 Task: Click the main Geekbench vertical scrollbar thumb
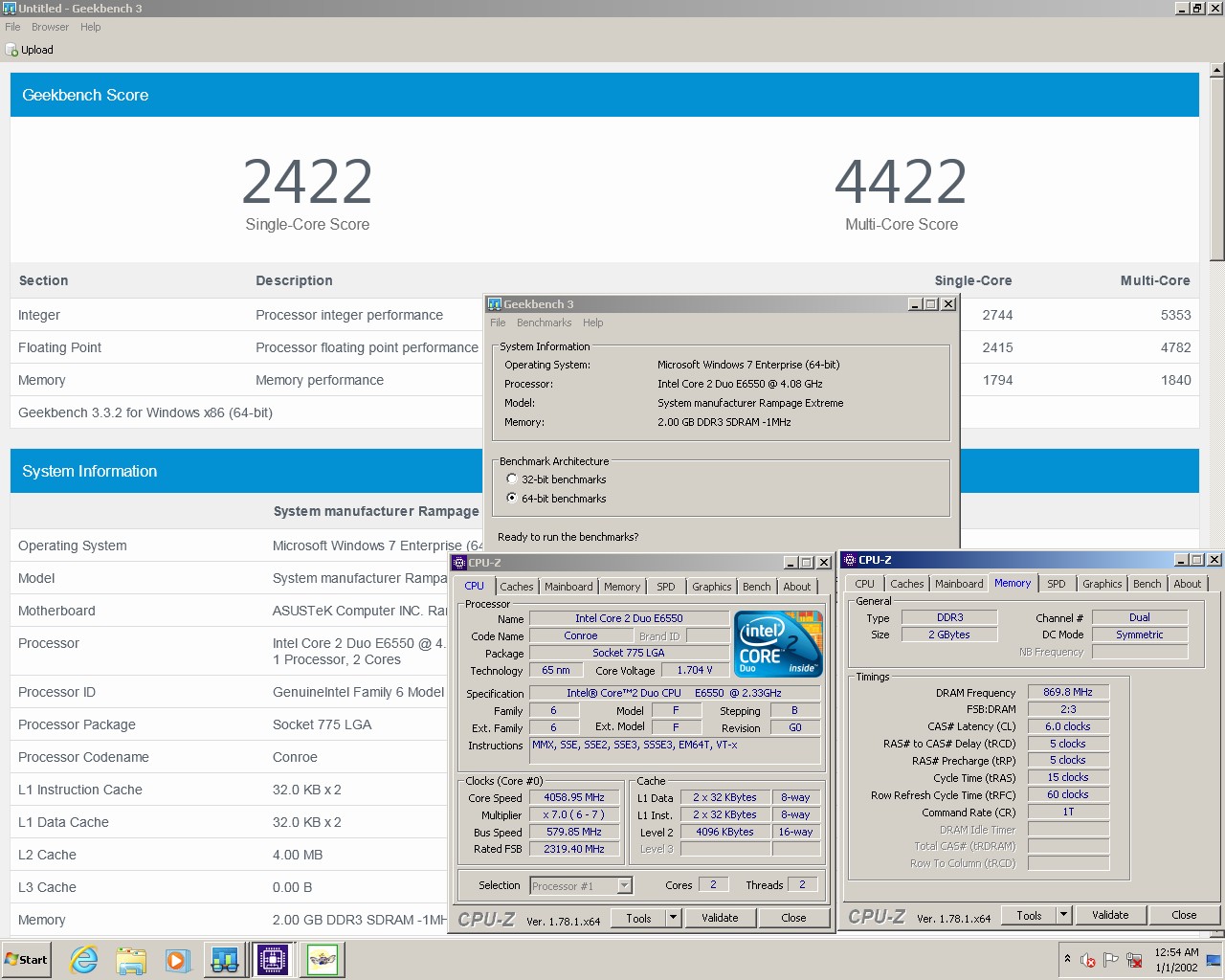(x=1216, y=169)
